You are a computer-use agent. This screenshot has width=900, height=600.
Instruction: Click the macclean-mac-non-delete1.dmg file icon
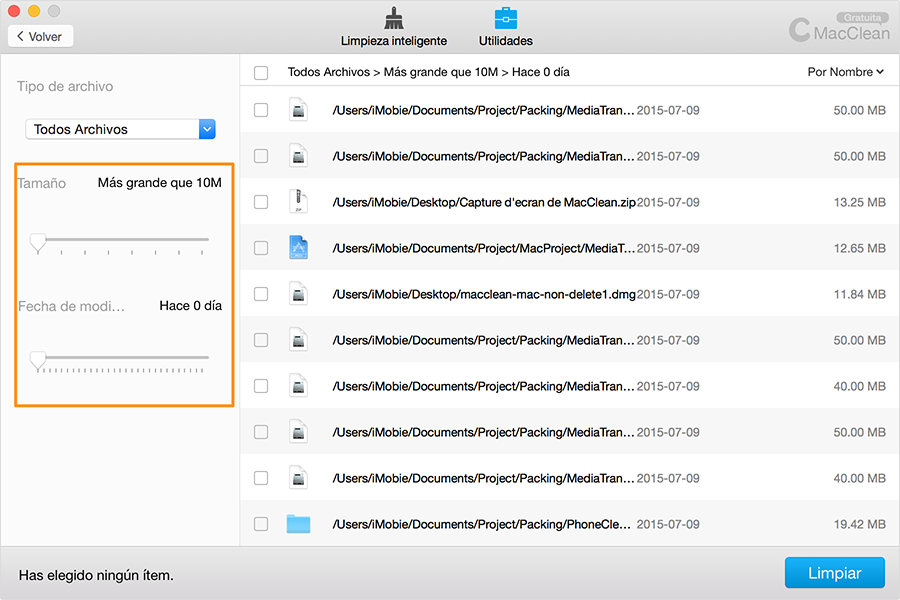[x=298, y=294]
